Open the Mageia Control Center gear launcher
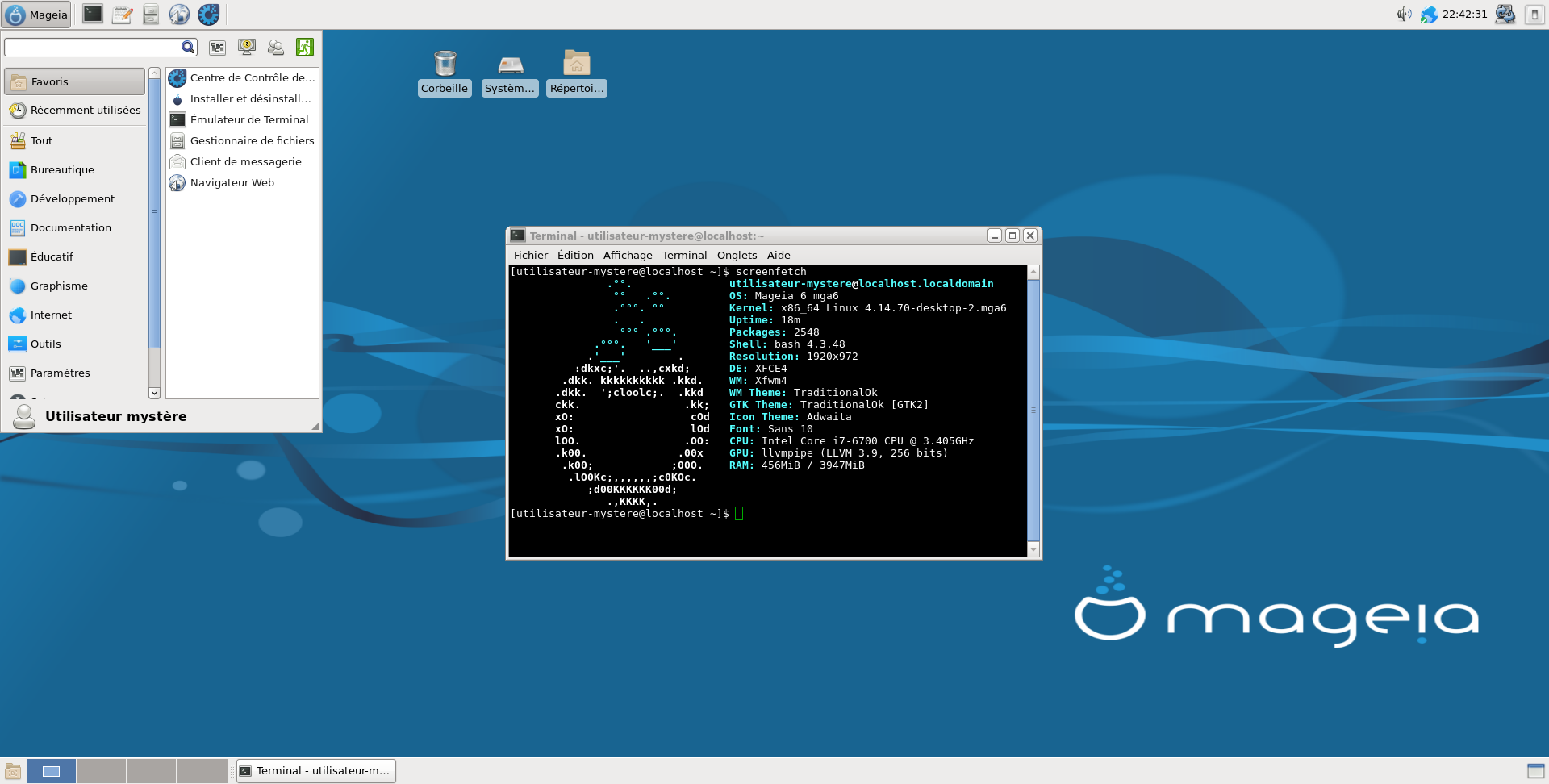Screen dimensions: 1549x784 point(209,14)
